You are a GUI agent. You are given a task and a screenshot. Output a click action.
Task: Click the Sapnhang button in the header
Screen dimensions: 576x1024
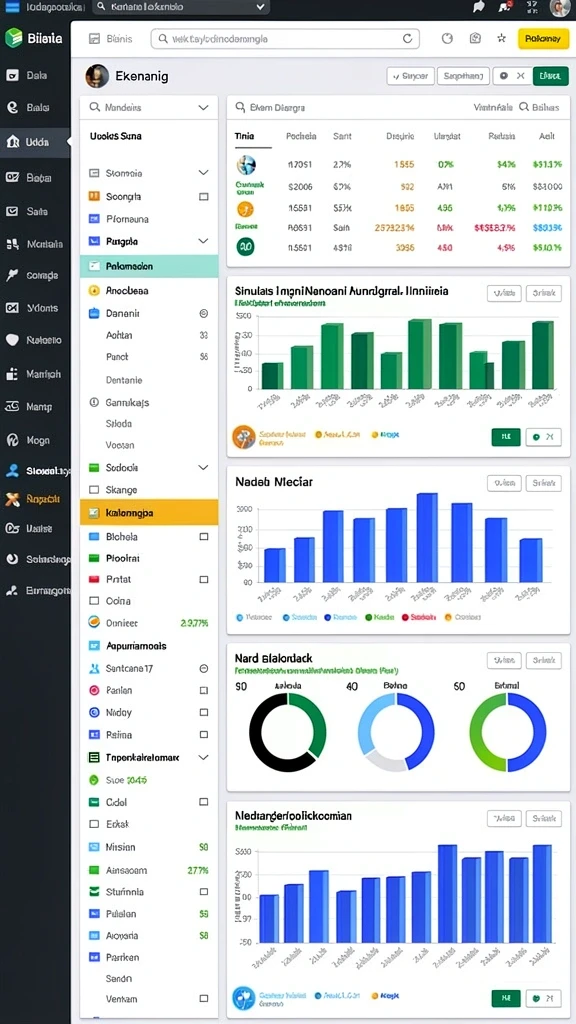tap(463, 76)
